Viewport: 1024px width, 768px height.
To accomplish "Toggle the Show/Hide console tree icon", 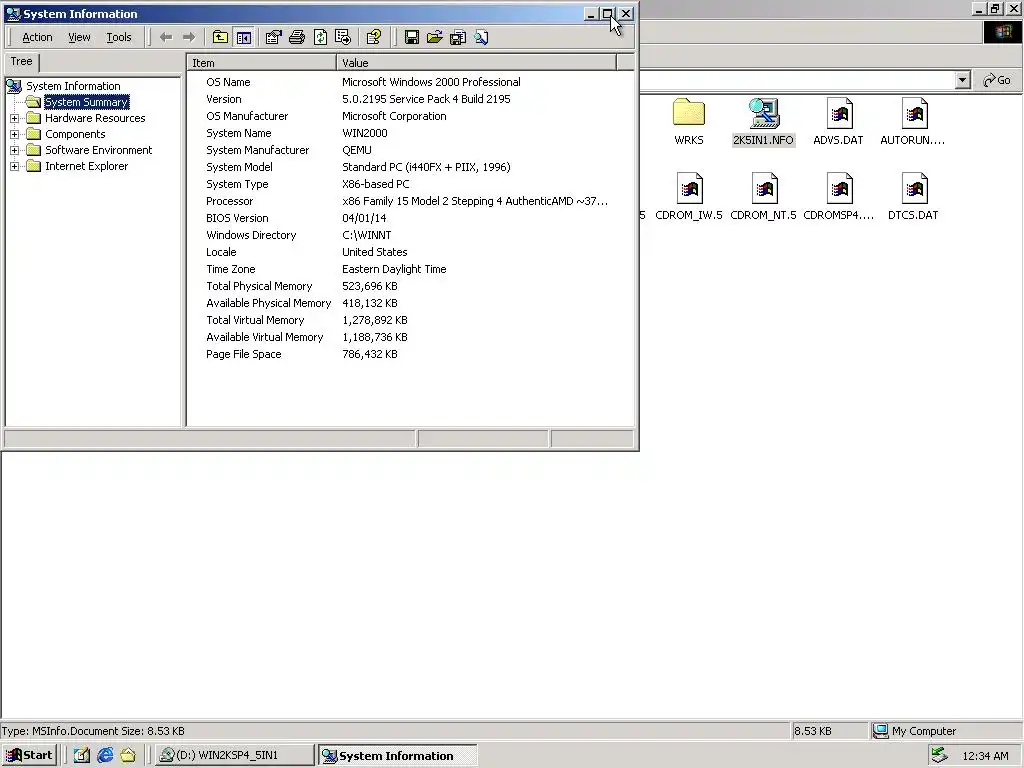I will pyautogui.click(x=244, y=37).
